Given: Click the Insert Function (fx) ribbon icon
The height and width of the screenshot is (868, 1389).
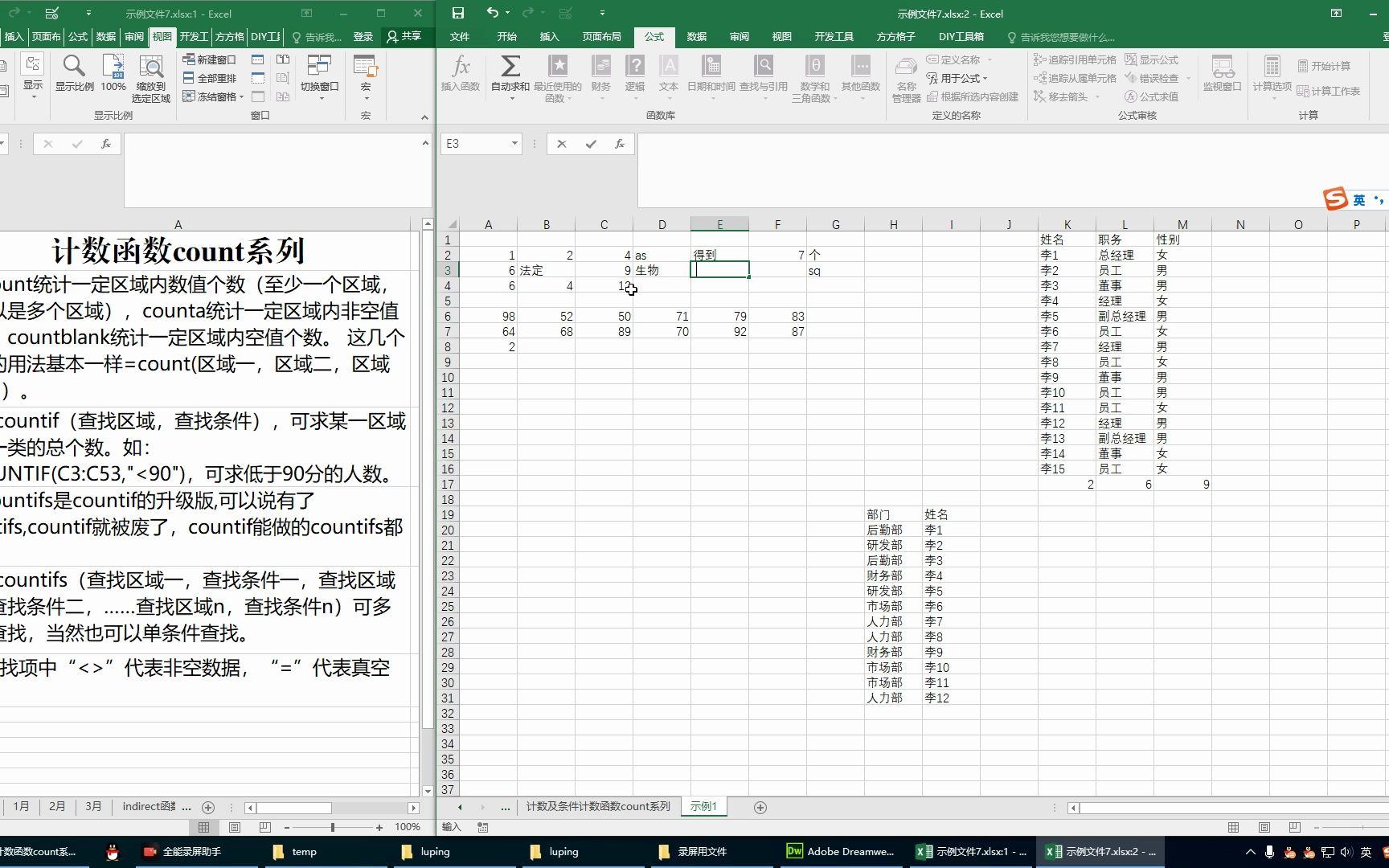Looking at the screenshot, I should click(461, 66).
